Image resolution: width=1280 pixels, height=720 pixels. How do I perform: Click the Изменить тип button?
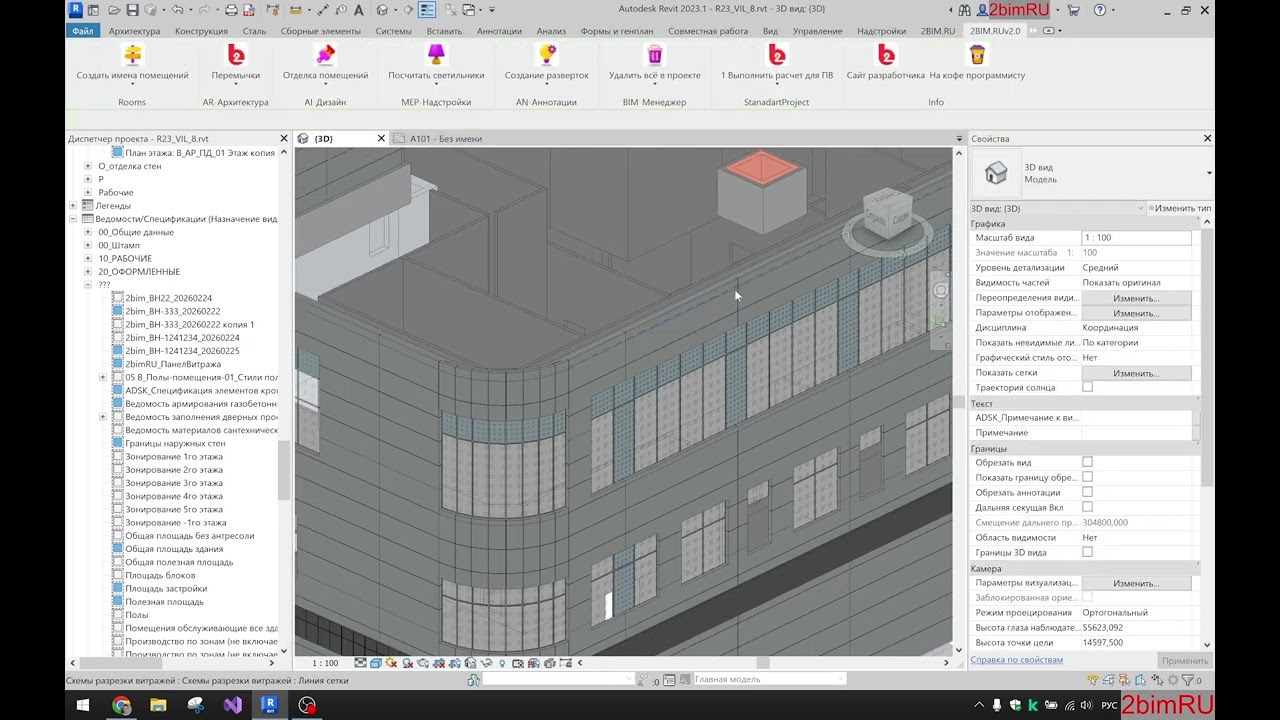[x=1179, y=208]
